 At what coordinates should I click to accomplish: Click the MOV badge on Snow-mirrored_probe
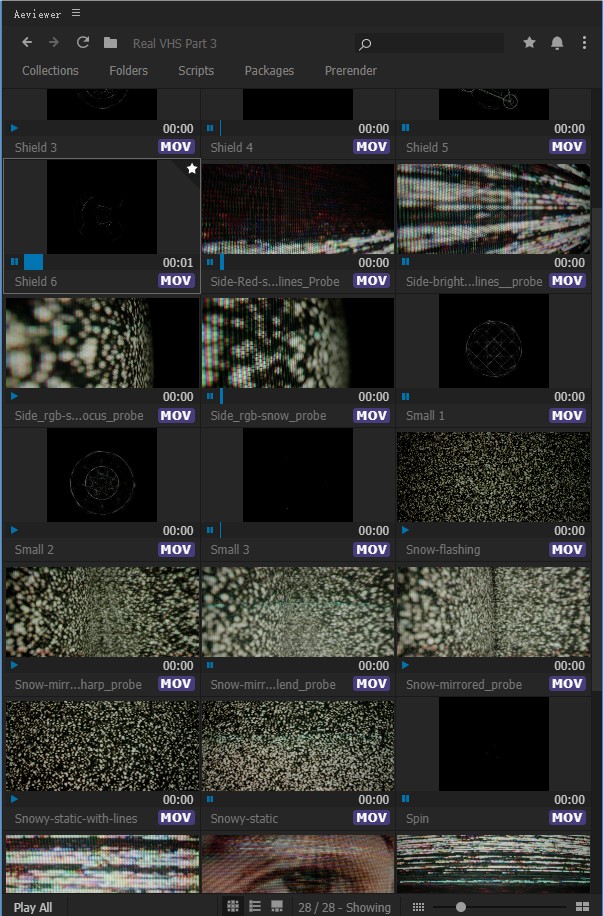[567, 683]
